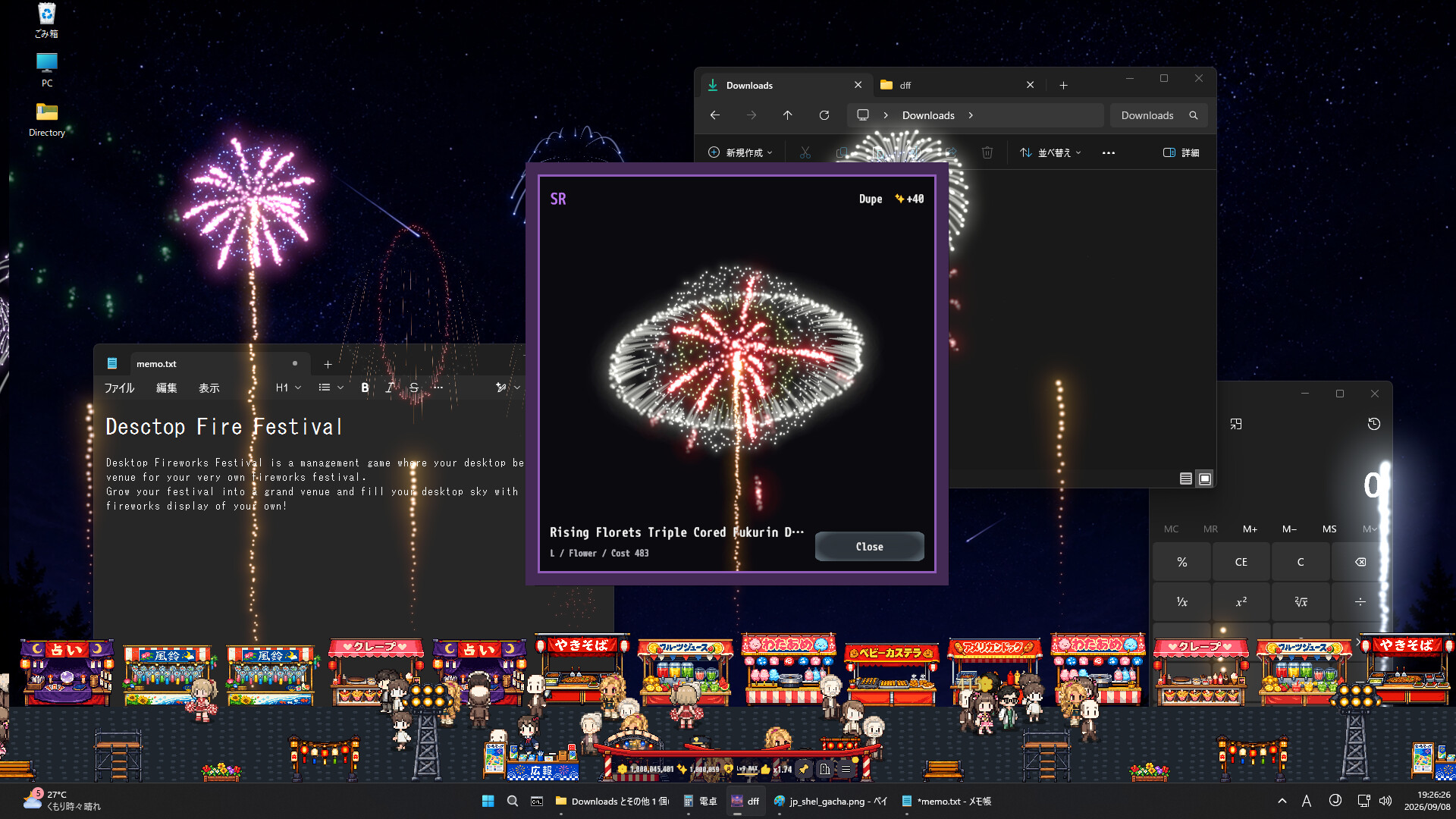Click the backspace icon in Calculator

(1360, 562)
